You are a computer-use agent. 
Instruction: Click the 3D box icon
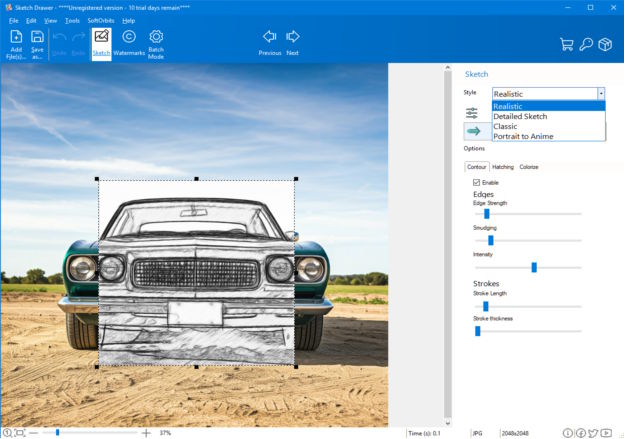[x=605, y=44]
